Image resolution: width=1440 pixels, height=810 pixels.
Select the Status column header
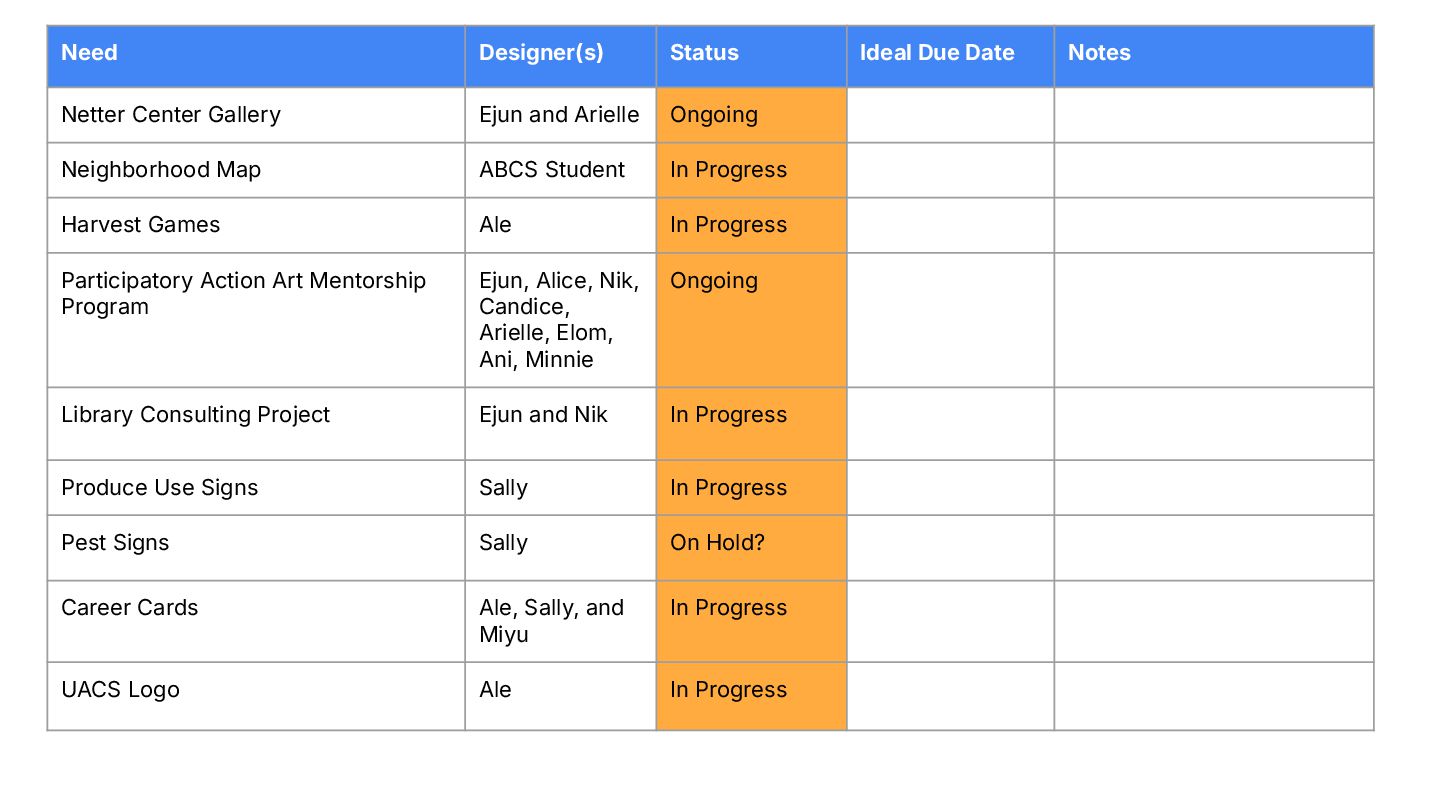pyautogui.click(x=705, y=54)
